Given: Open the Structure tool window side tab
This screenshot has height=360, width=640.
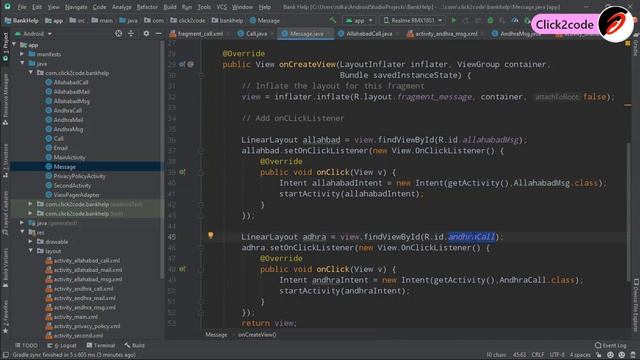Looking at the screenshot, I should pyautogui.click(x=5, y=160).
